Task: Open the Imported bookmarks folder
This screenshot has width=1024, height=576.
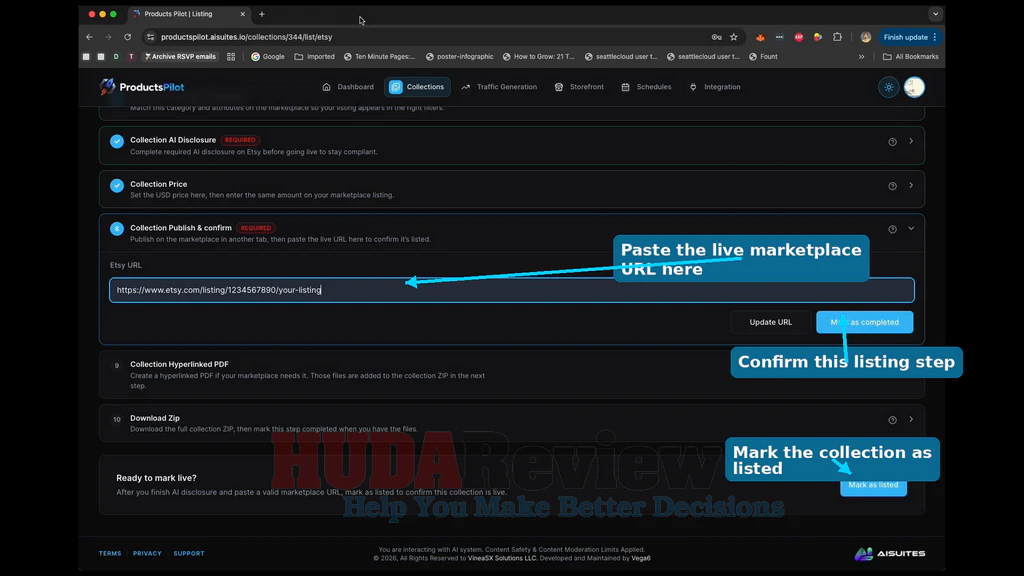Action: pyautogui.click(x=314, y=57)
